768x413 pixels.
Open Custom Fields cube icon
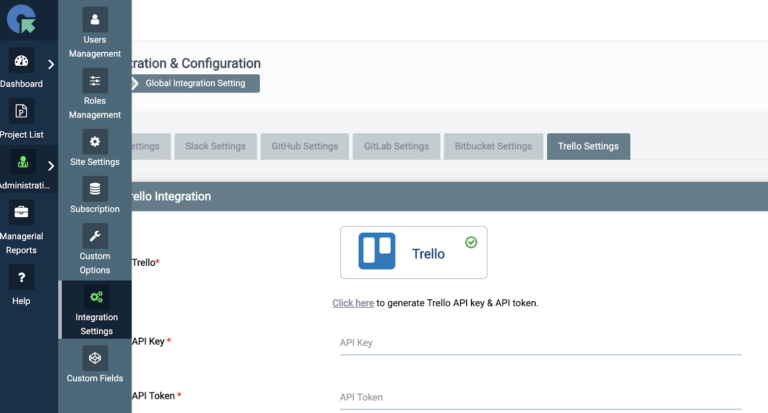95,357
